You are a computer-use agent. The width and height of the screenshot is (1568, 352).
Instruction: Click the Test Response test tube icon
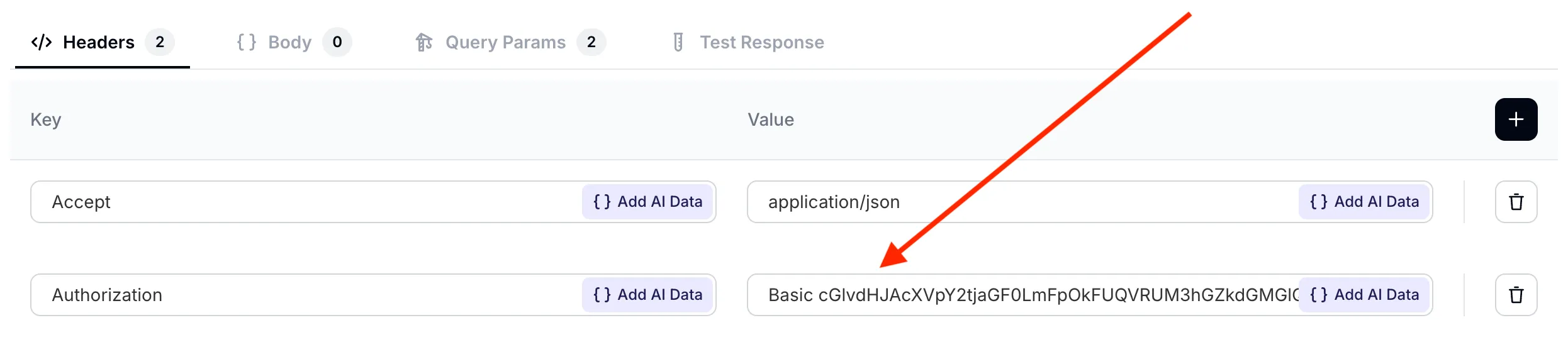coord(678,42)
